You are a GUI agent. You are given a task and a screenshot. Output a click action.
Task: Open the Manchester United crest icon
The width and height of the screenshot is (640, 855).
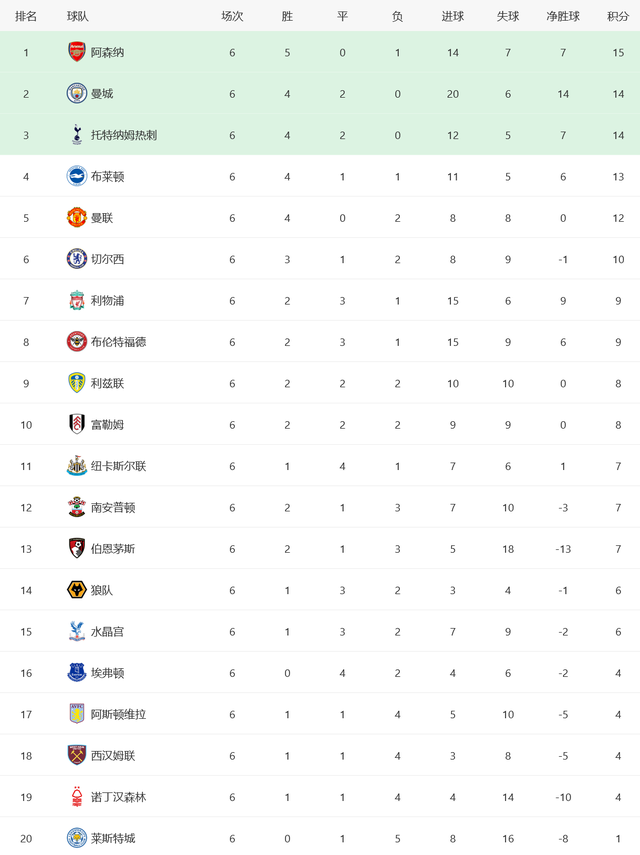coord(77,218)
